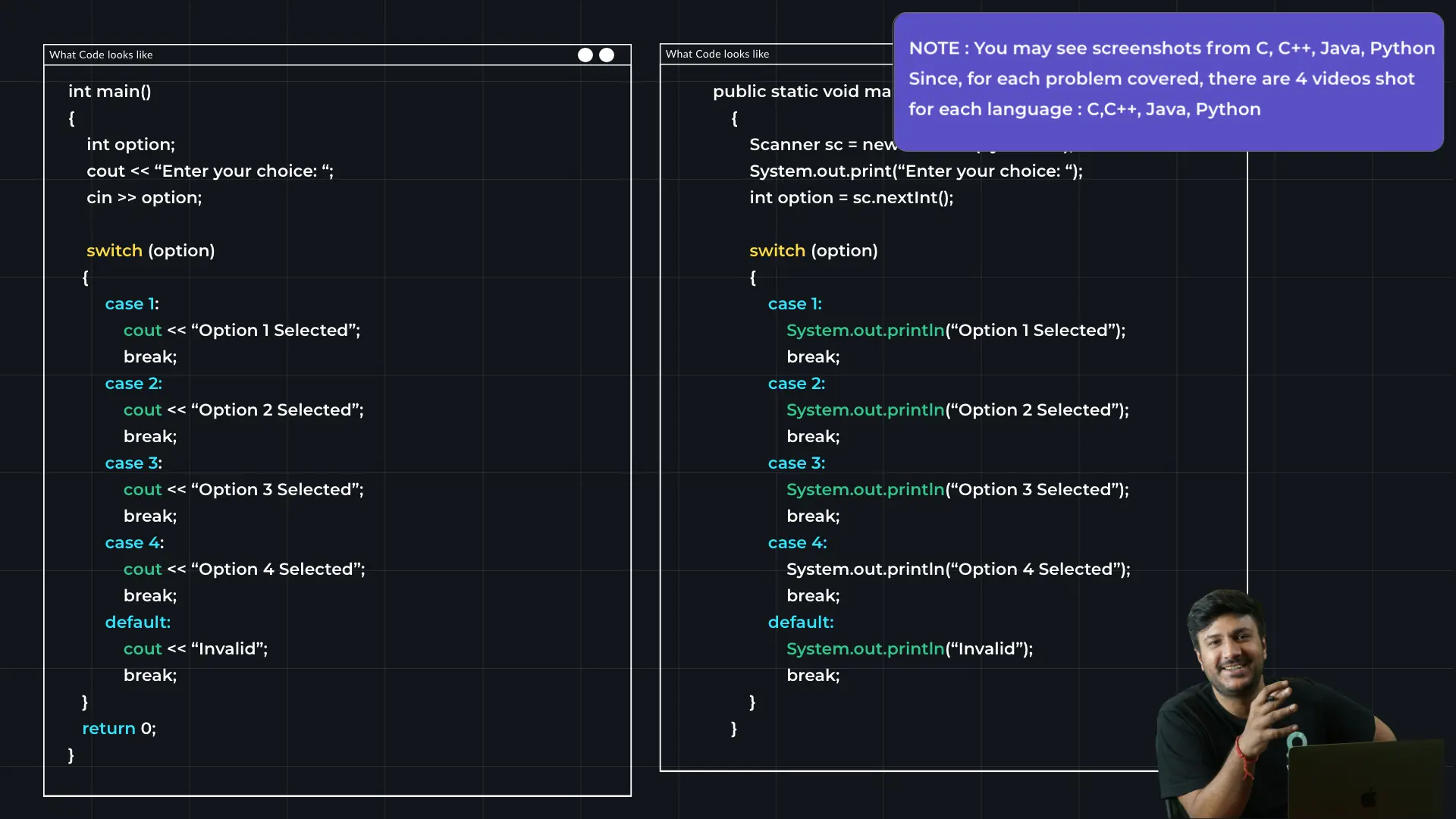
Task: Click the Apple logo on presenter's laptop
Action: [1369, 798]
